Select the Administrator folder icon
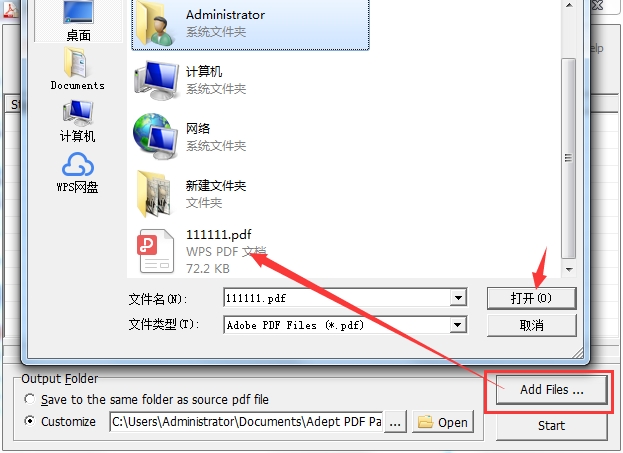The image size is (623, 453). pos(155,23)
